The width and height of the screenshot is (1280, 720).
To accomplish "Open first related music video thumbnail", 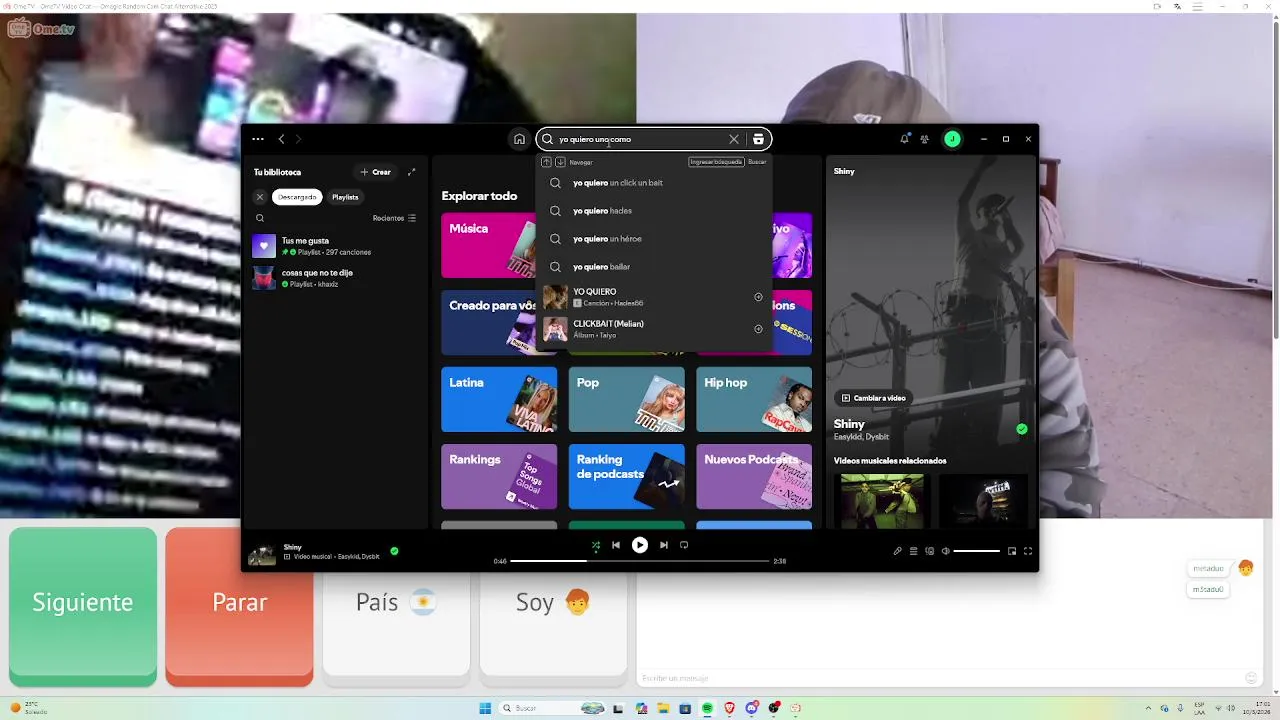I will [x=881, y=500].
